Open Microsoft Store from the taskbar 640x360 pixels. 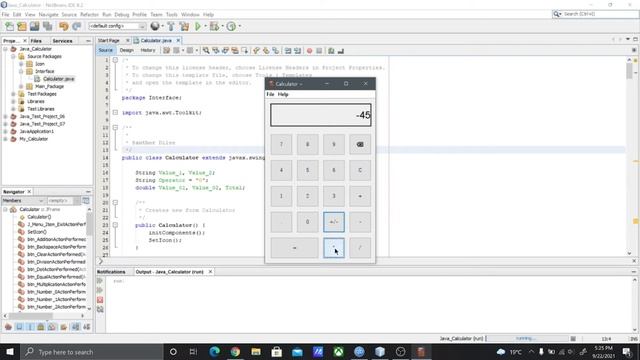point(276,351)
